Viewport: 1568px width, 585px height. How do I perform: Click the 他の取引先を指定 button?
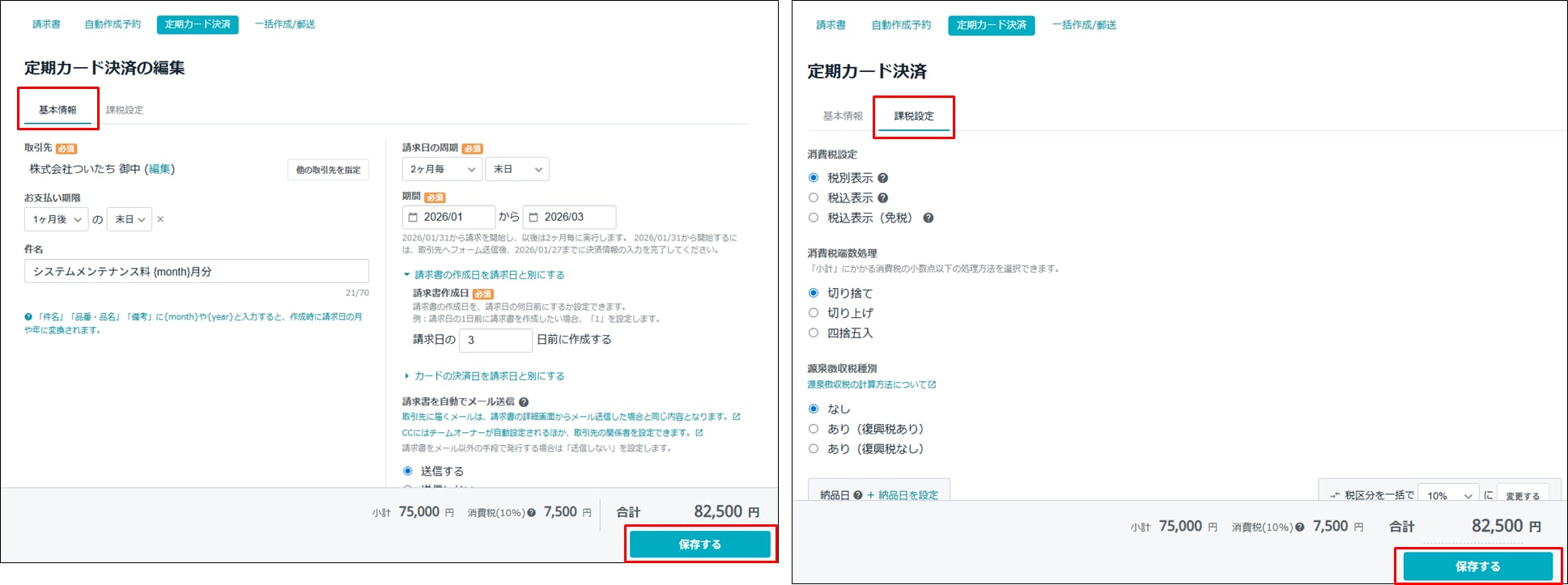328,170
